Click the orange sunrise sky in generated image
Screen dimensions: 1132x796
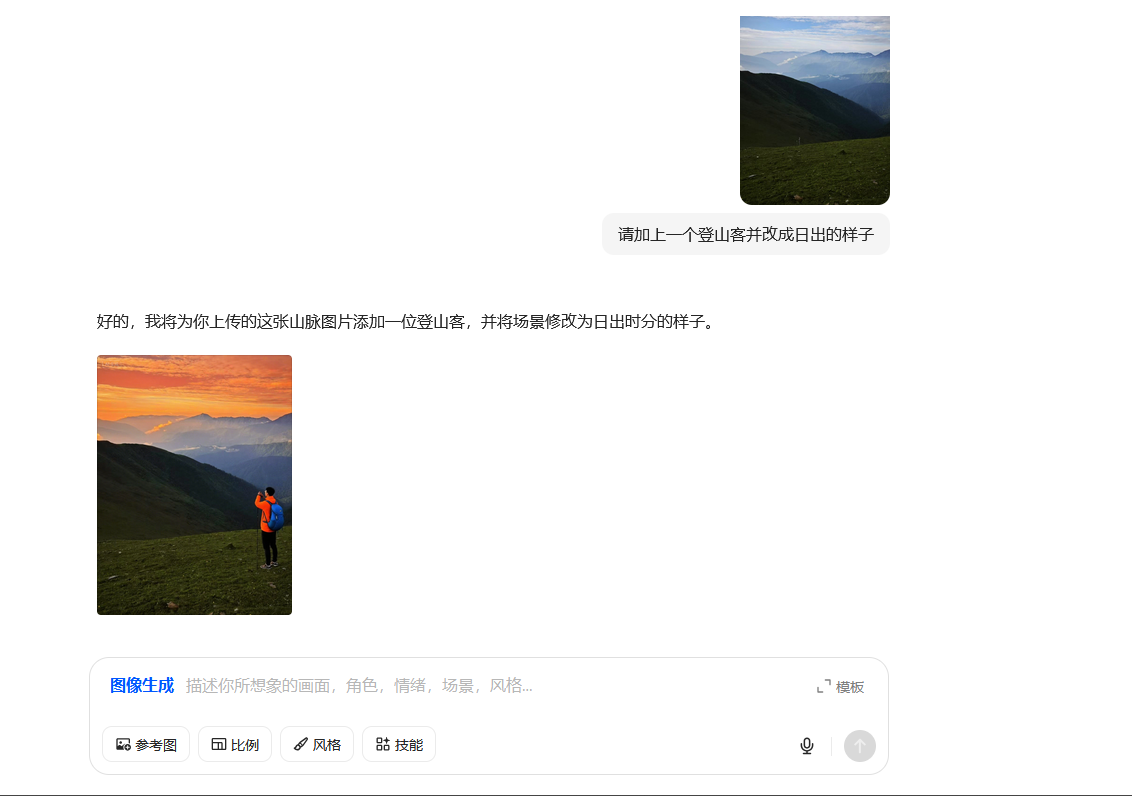194,386
